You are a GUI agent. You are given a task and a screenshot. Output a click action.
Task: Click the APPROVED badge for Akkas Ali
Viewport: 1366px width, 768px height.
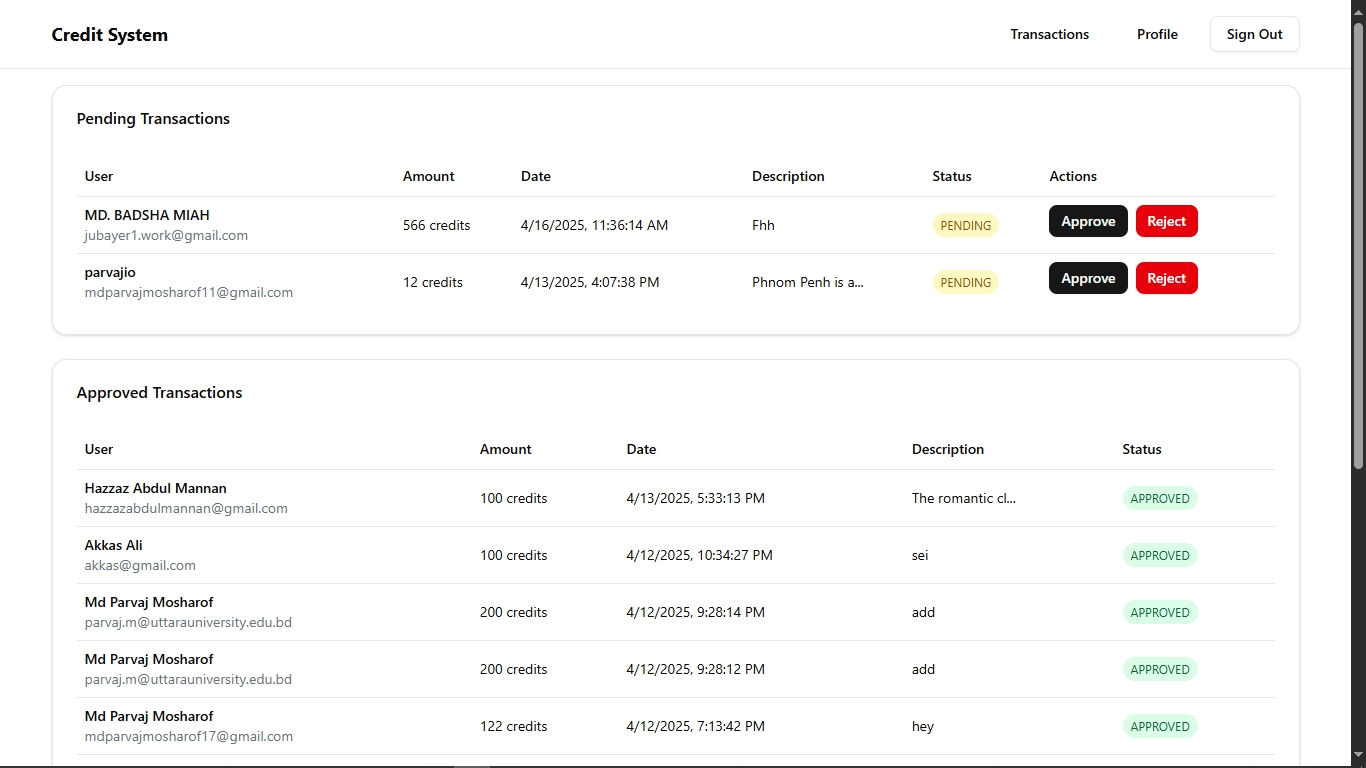pos(1159,555)
